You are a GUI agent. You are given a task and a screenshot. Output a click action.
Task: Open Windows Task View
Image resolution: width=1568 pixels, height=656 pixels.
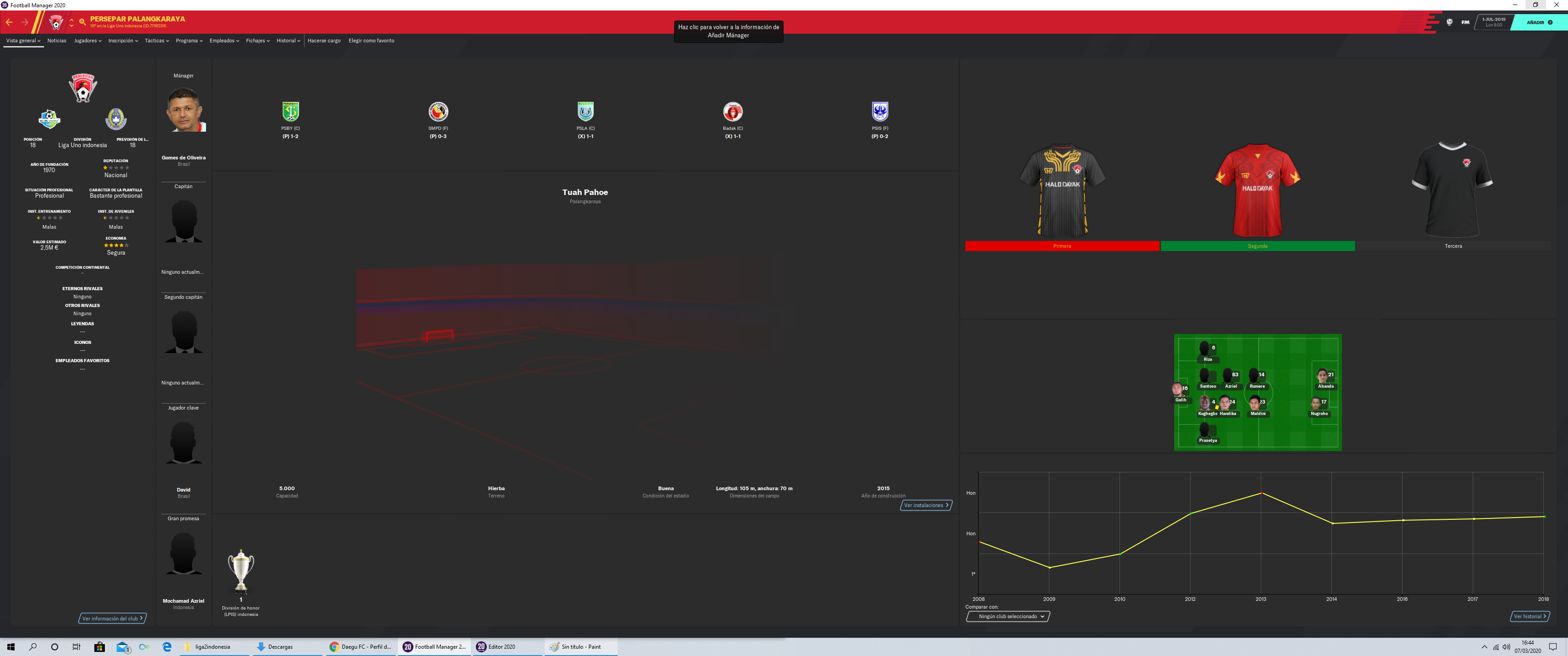tap(76, 647)
